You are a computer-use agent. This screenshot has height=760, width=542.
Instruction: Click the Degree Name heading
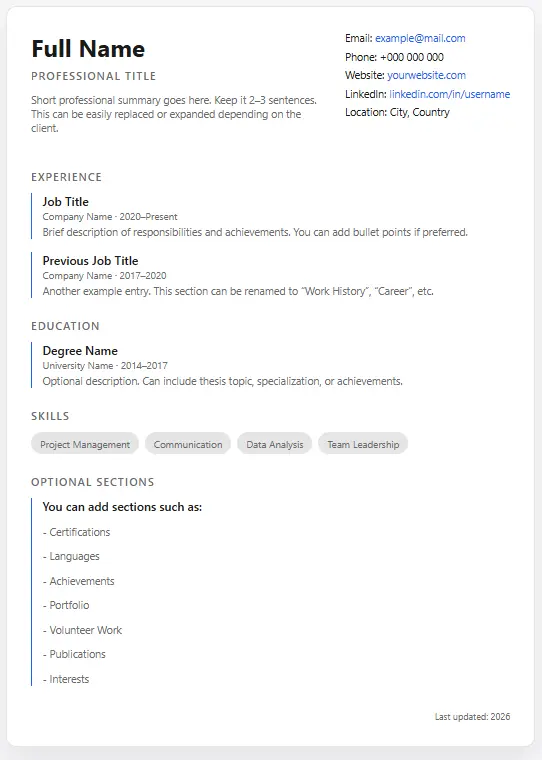pos(80,351)
